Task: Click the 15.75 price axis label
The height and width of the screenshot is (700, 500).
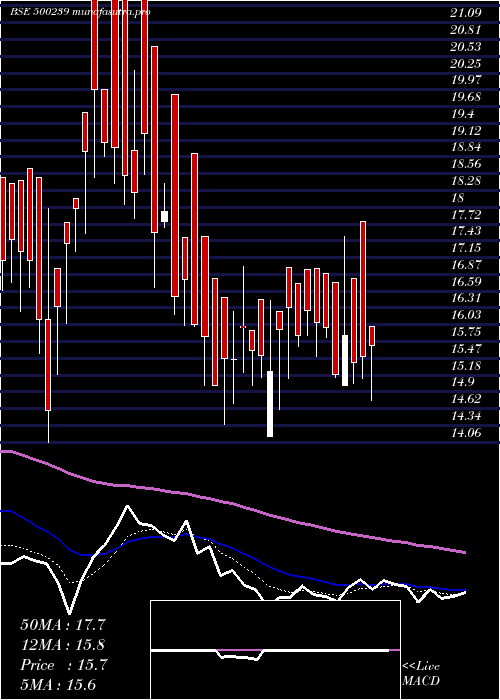Action: point(466,332)
